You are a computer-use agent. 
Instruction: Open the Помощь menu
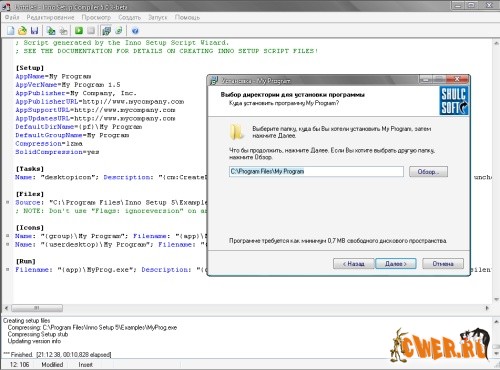[x=187, y=17]
